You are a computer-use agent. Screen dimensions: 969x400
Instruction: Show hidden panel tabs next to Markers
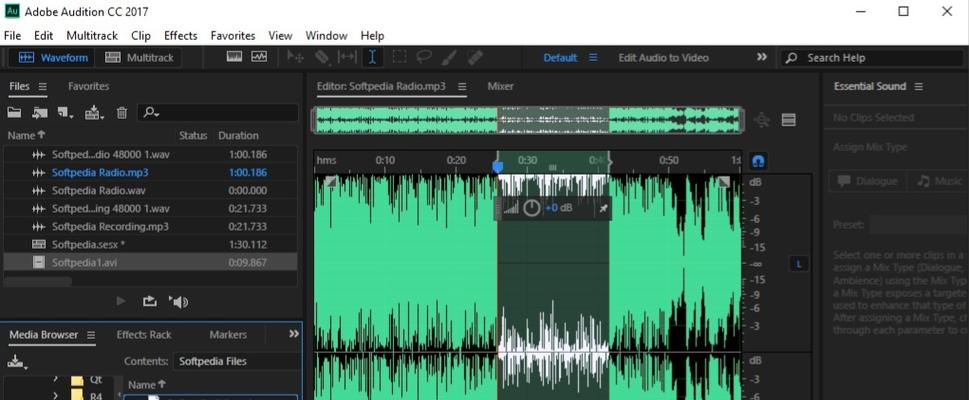[294, 334]
